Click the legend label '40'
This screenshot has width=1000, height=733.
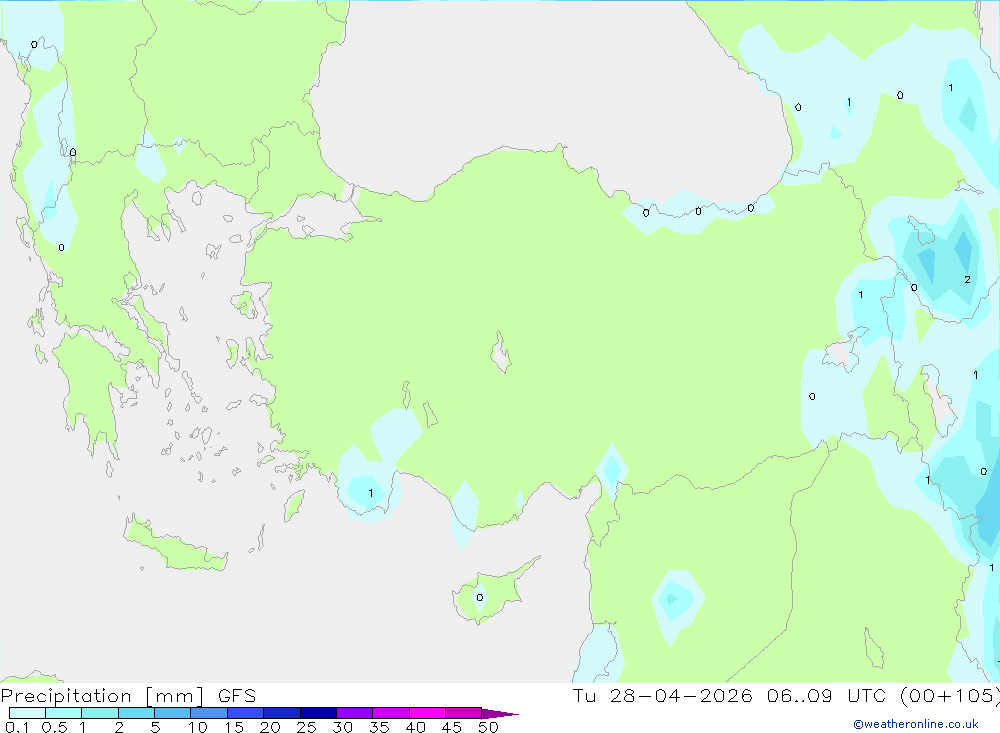click(415, 727)
